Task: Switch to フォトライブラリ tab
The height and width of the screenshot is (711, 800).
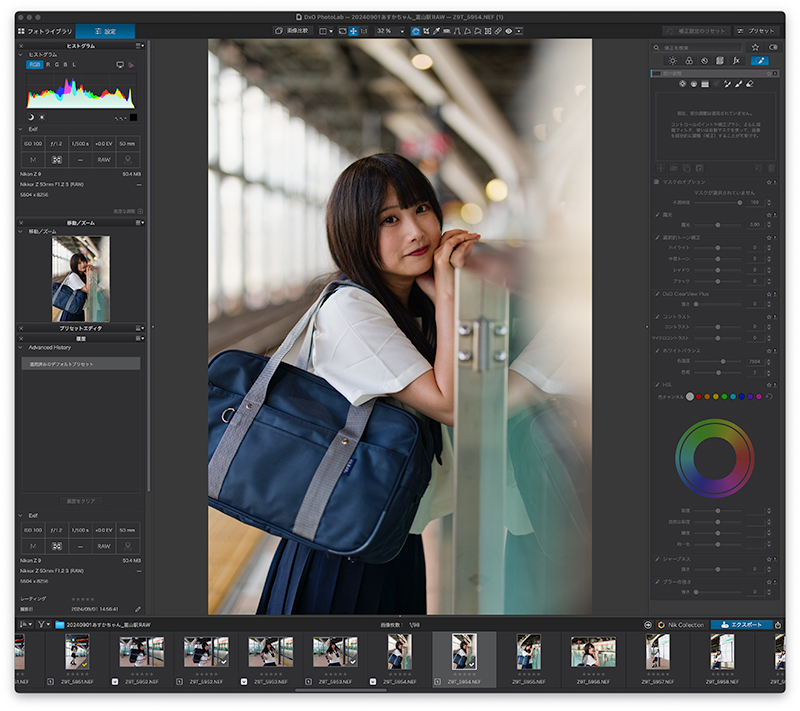Action: [x=45, y=31]
